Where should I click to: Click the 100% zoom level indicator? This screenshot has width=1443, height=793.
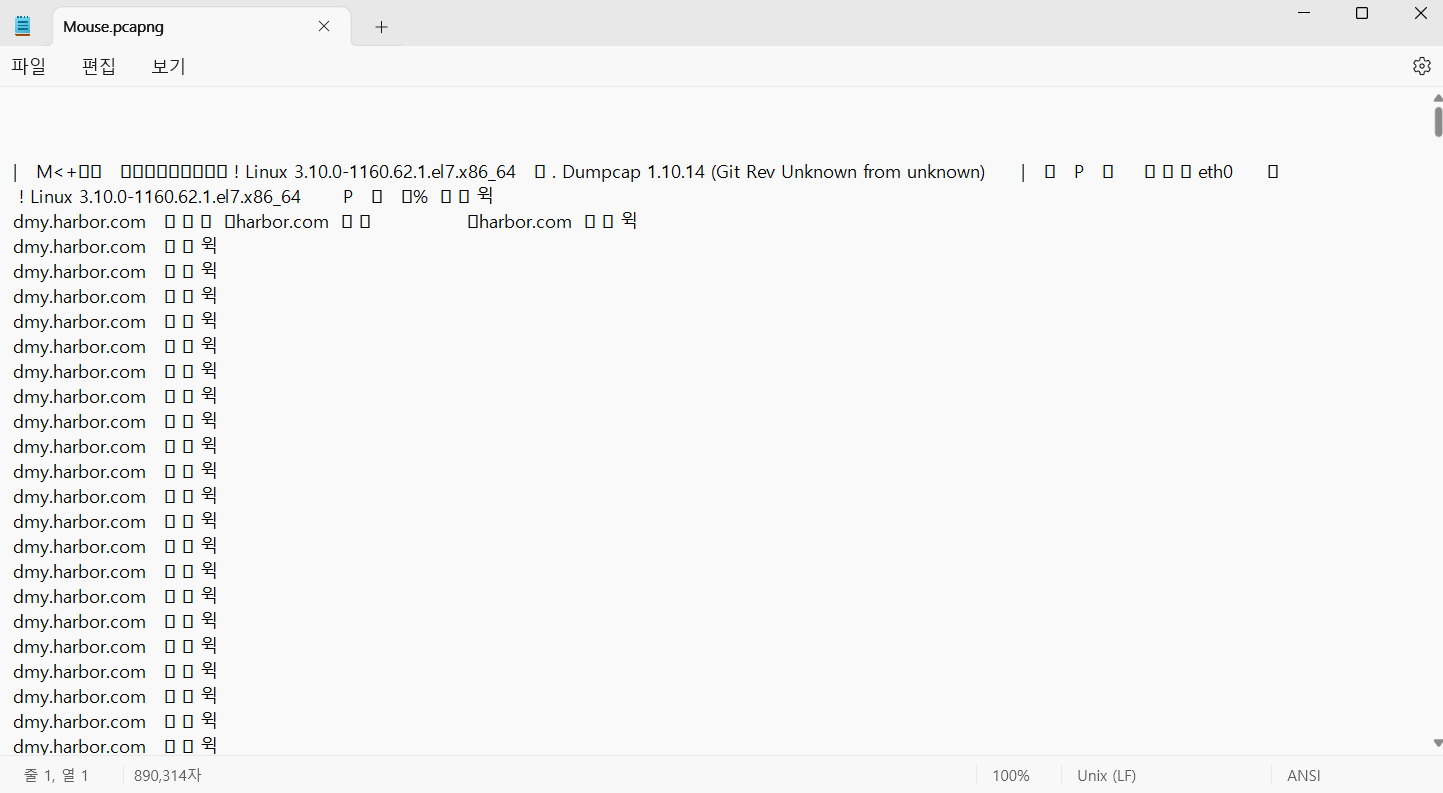coord(1011,775)
